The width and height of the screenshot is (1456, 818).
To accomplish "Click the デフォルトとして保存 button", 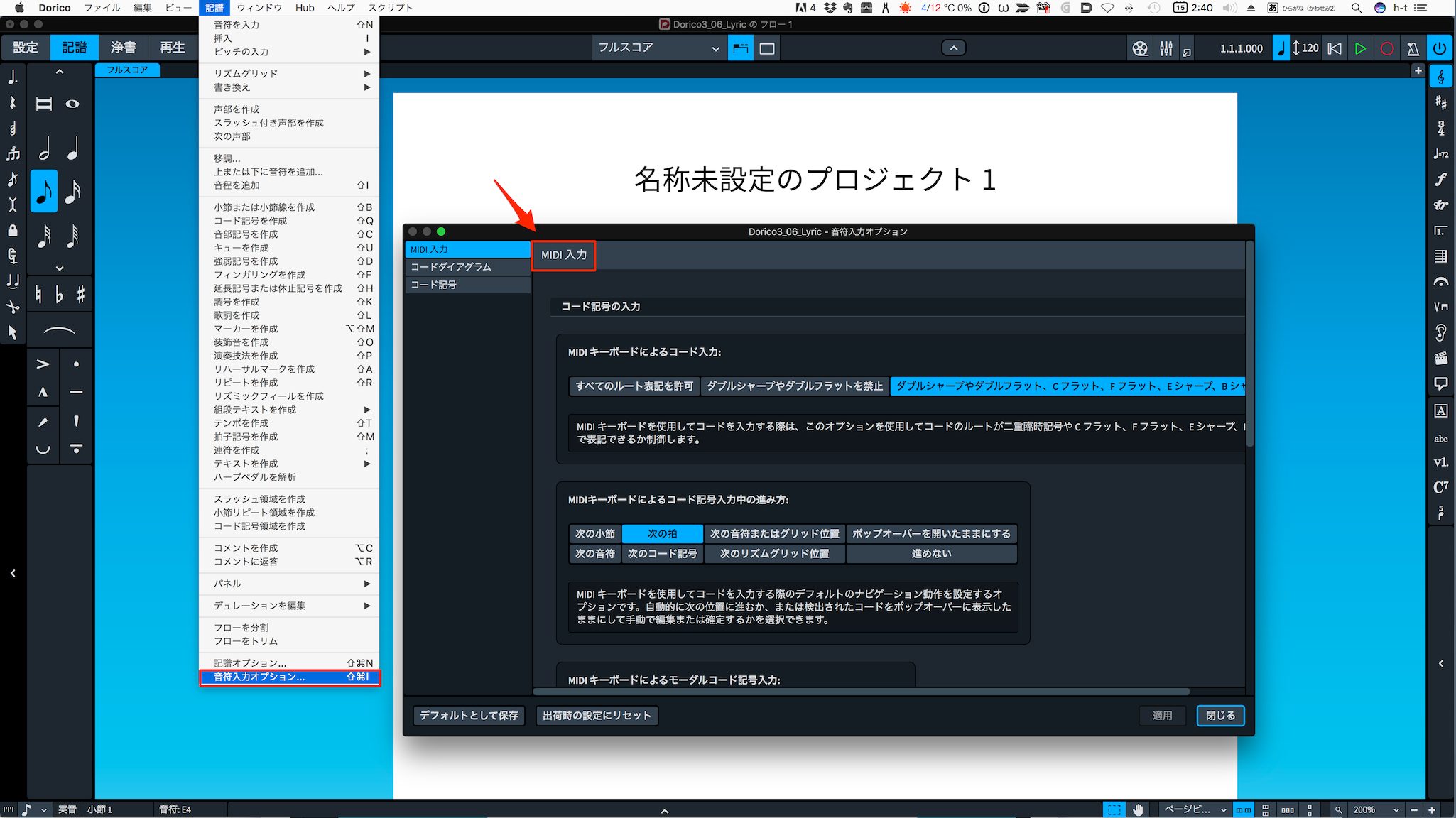I will pyautogui.click(x=469, y=715).
